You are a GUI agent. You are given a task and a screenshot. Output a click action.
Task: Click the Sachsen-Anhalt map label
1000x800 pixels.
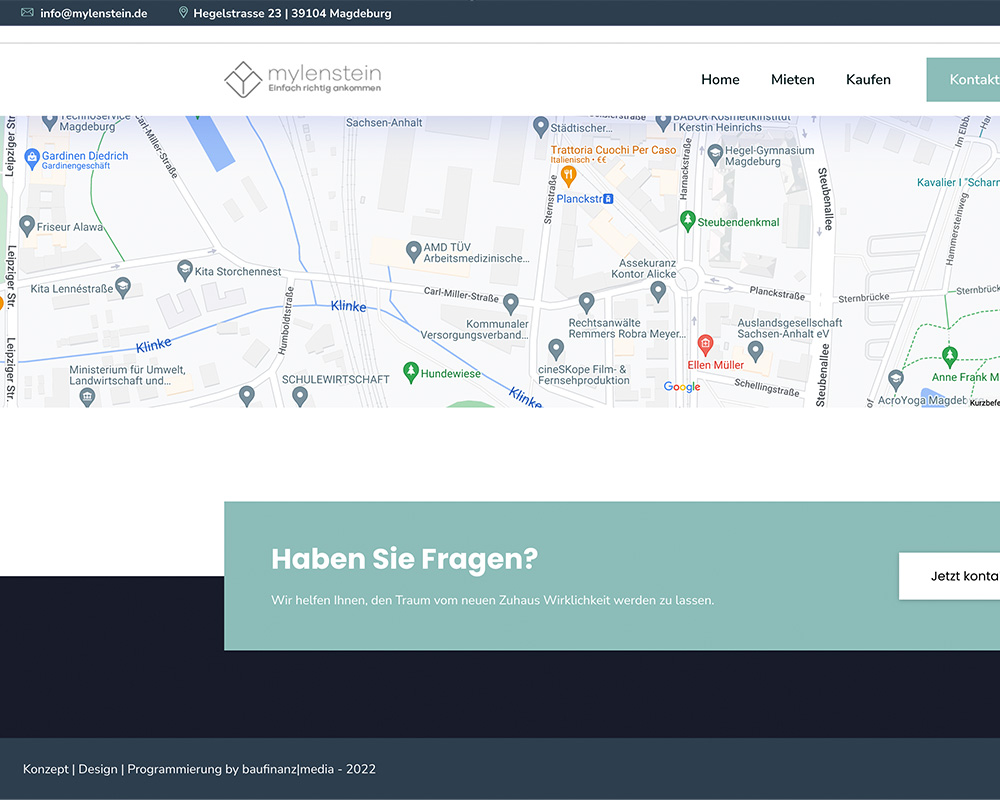click(x=384, y=122)
